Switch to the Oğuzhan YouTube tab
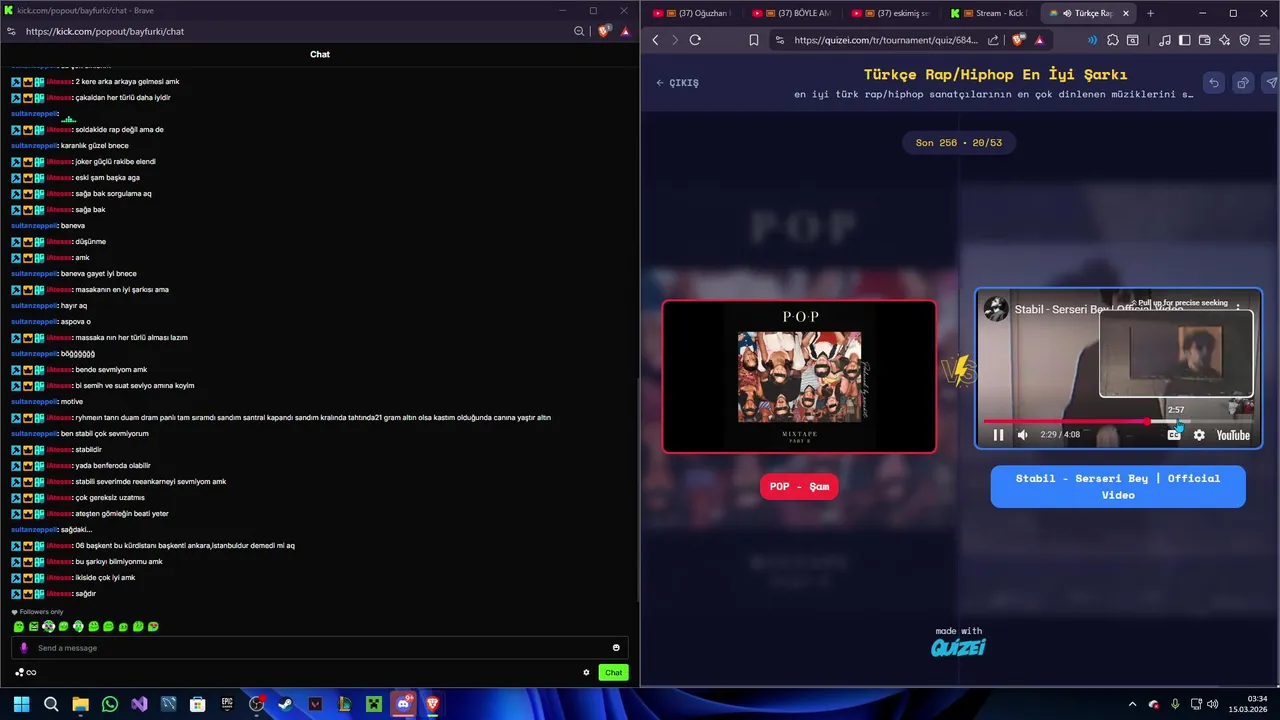Image resolution: width=1280 pixels, height=720 pixels. click(x=692, y=13)
